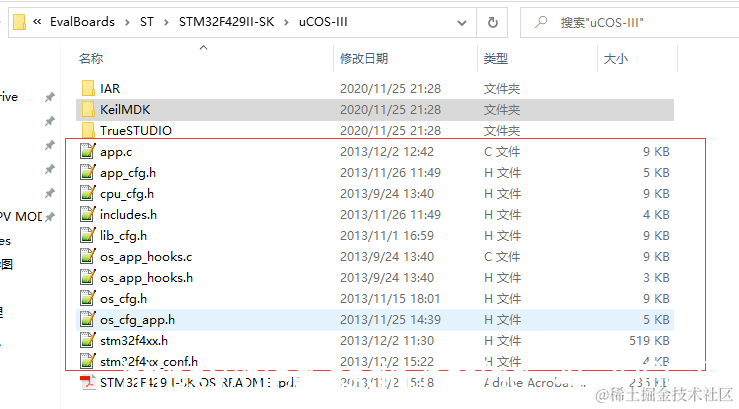Click the date 2013/11/1 16:59

[387, 236]
